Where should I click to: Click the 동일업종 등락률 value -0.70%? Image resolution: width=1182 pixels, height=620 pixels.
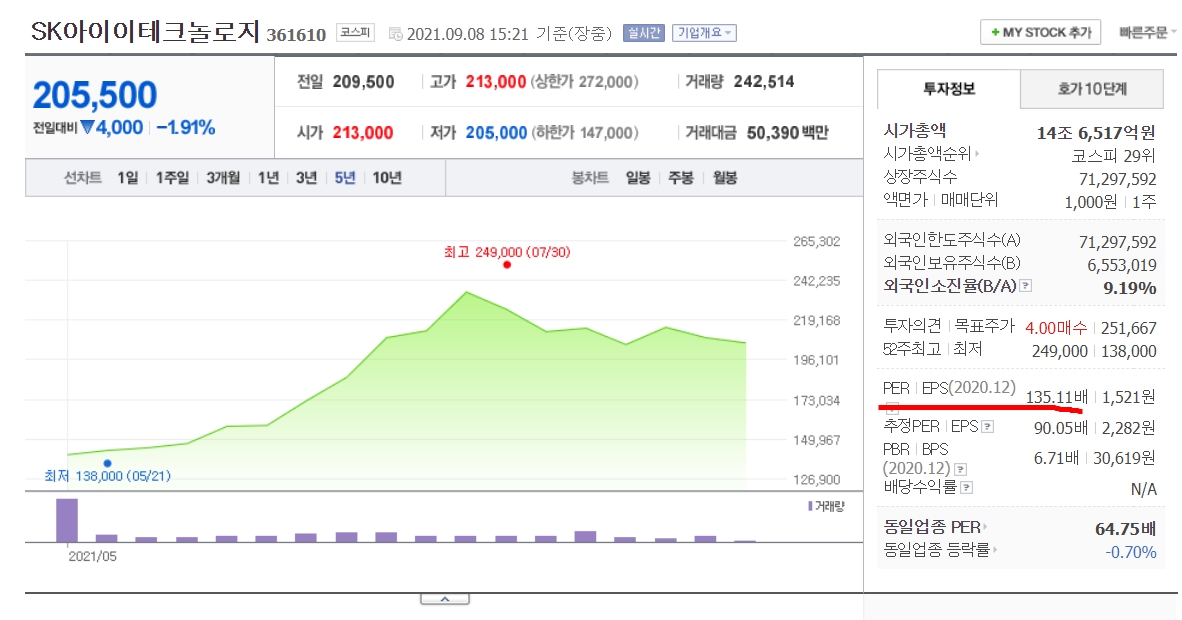point(1131,552)
